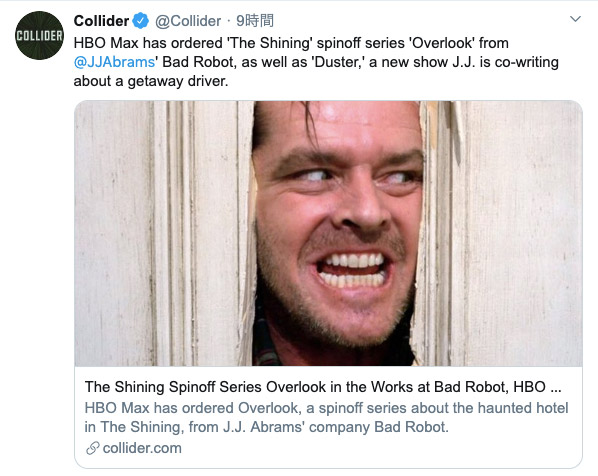Open the tweet options chevron menu
The image size is (598, 476).
click(575, 19)
